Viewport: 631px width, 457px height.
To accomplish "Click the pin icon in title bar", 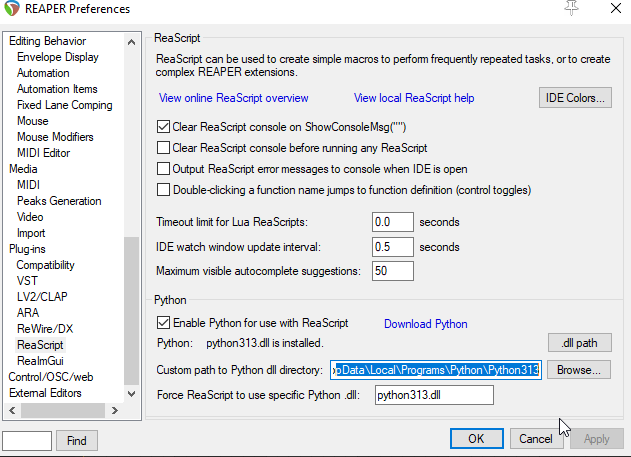I will click(x=572, y=8).
